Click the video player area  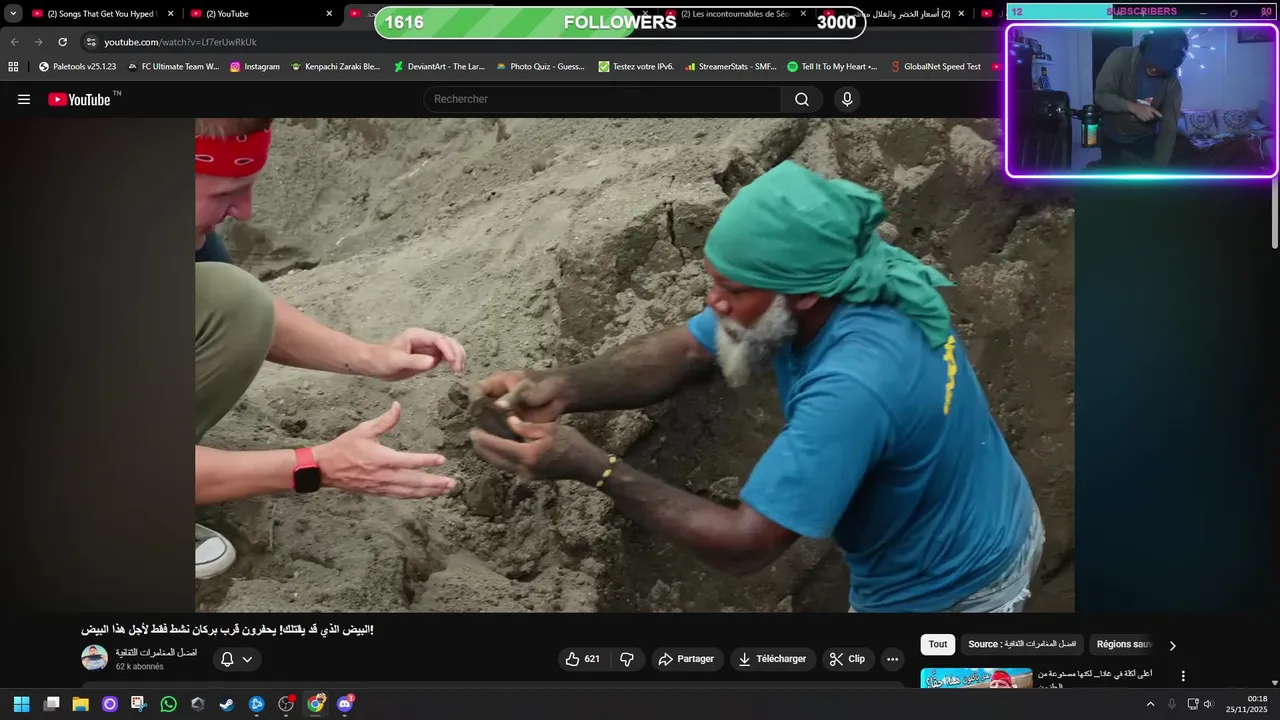[635, 365]
